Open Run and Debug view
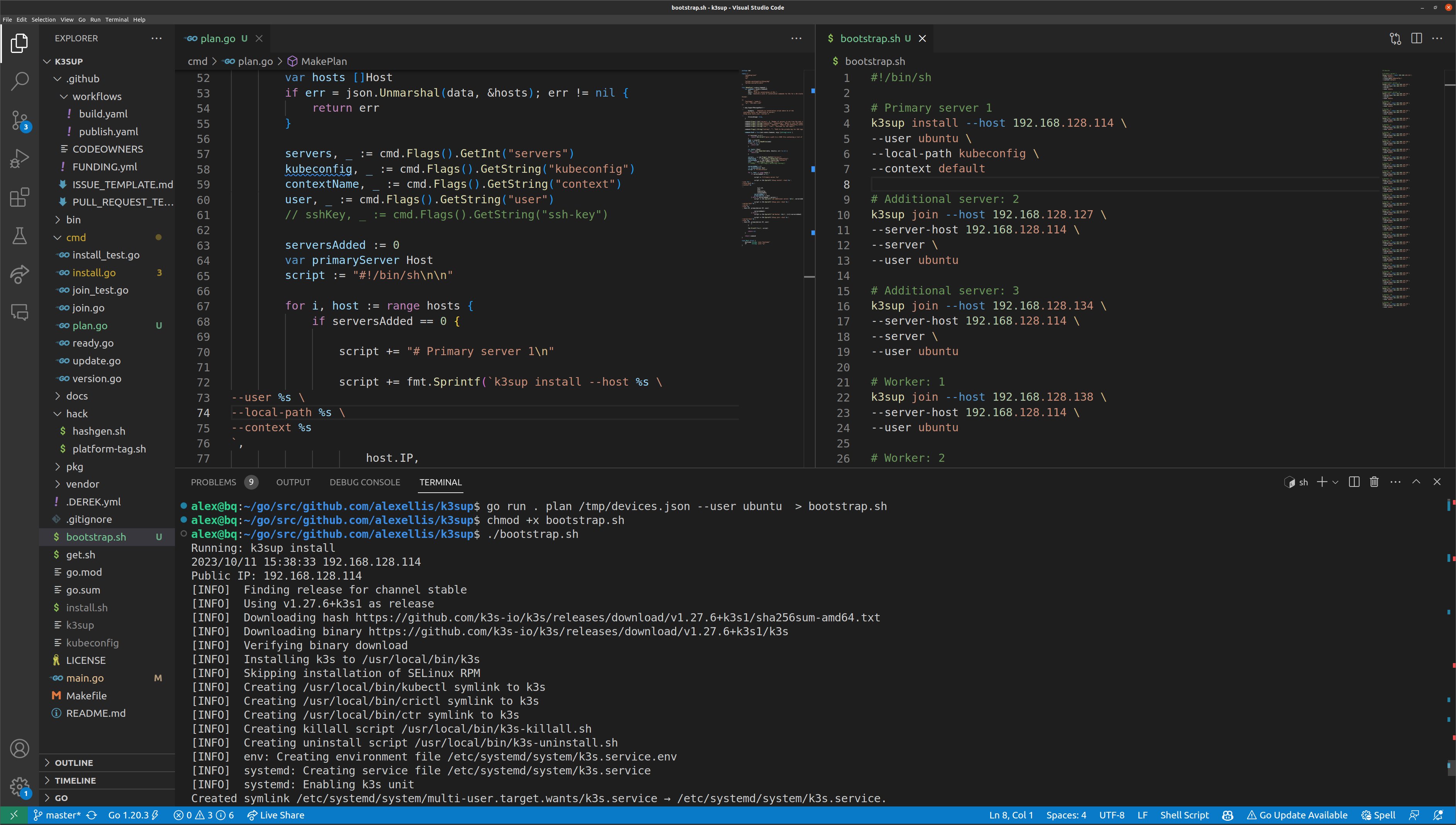Screen dimensions: 1456x825 [x=19, y=159]
